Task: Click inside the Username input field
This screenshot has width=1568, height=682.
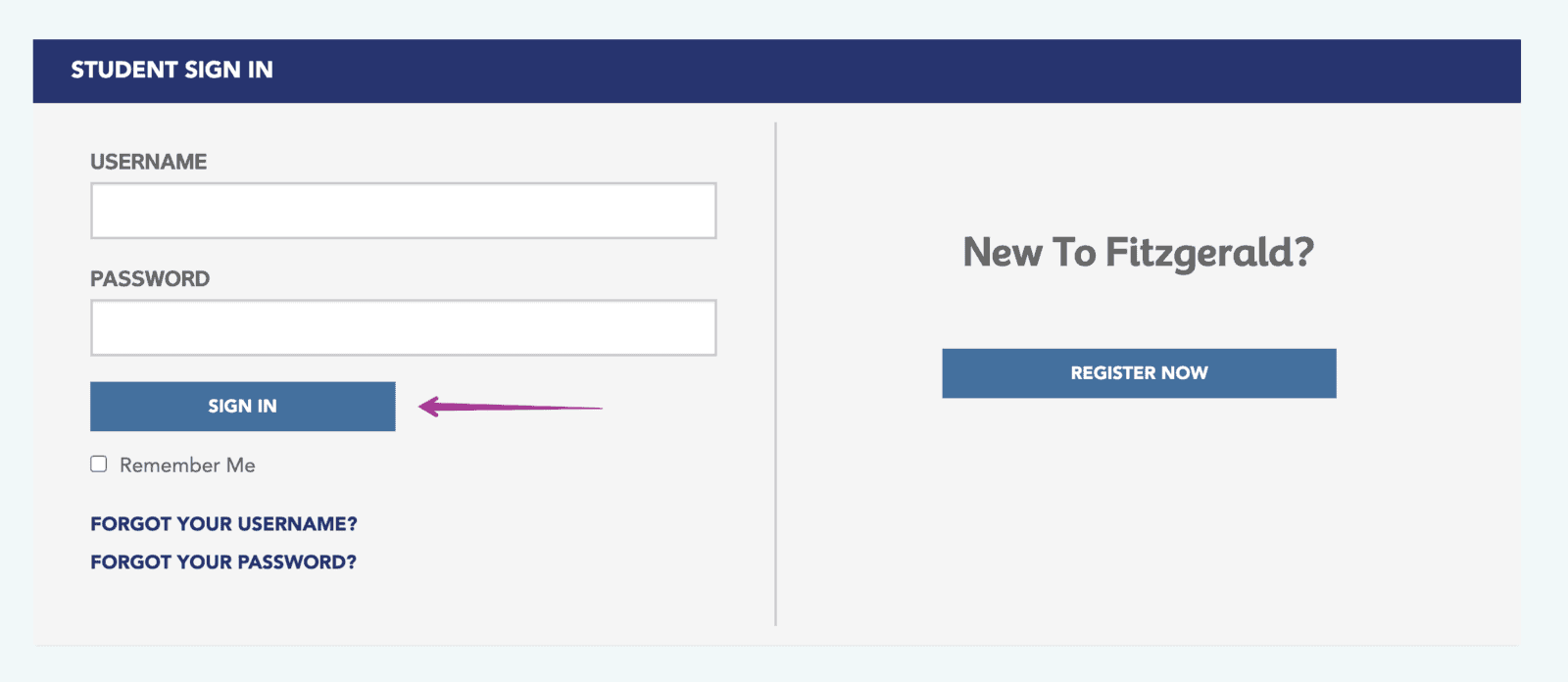Action: (402, 210)
